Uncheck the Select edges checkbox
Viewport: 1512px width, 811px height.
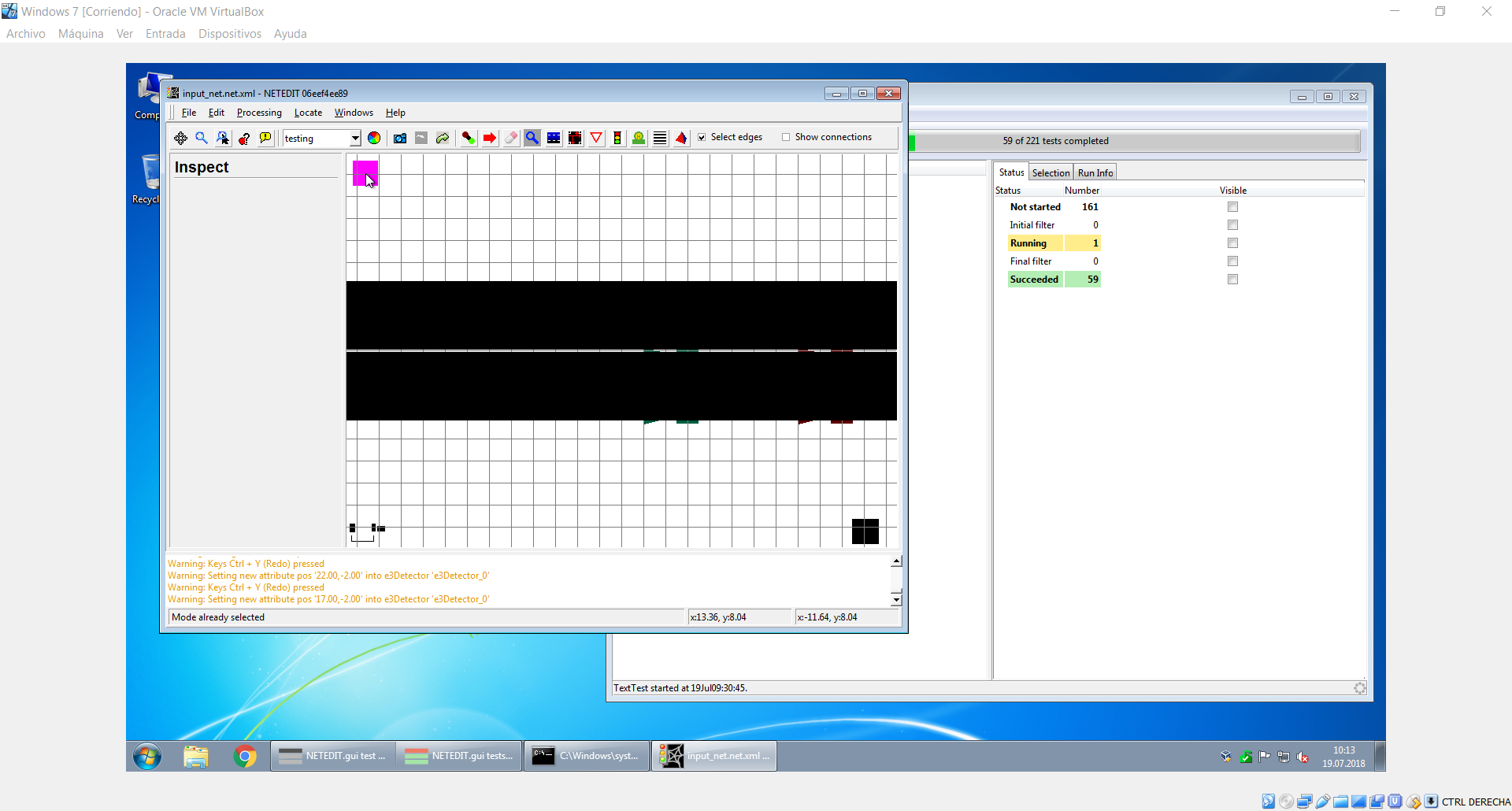(702, 138)
